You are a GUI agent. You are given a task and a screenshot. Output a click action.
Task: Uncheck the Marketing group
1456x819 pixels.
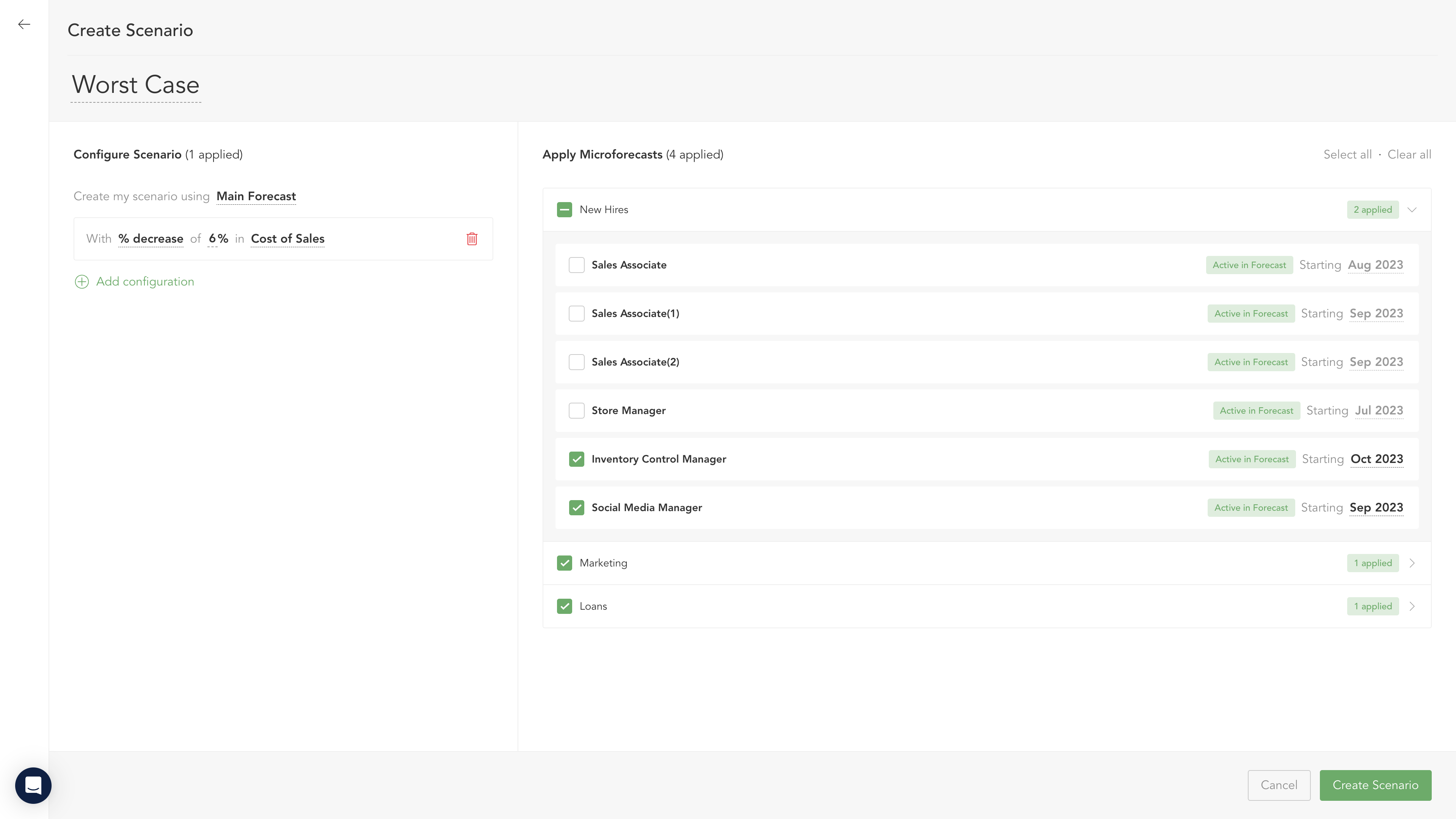(x=564, y=563)
